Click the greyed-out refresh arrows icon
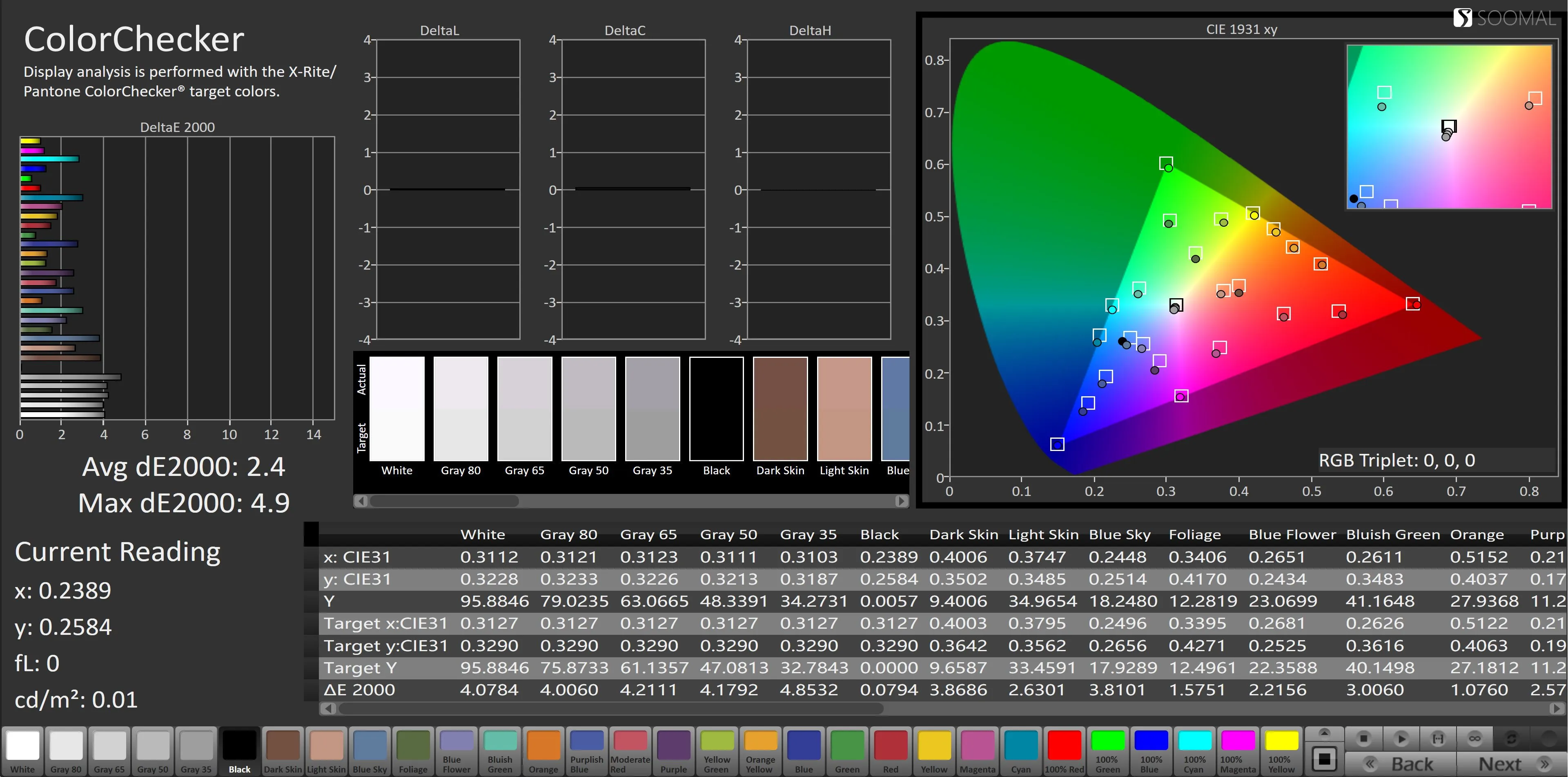Screen dimensions: 1568x777 click(x=1511, y=739)
